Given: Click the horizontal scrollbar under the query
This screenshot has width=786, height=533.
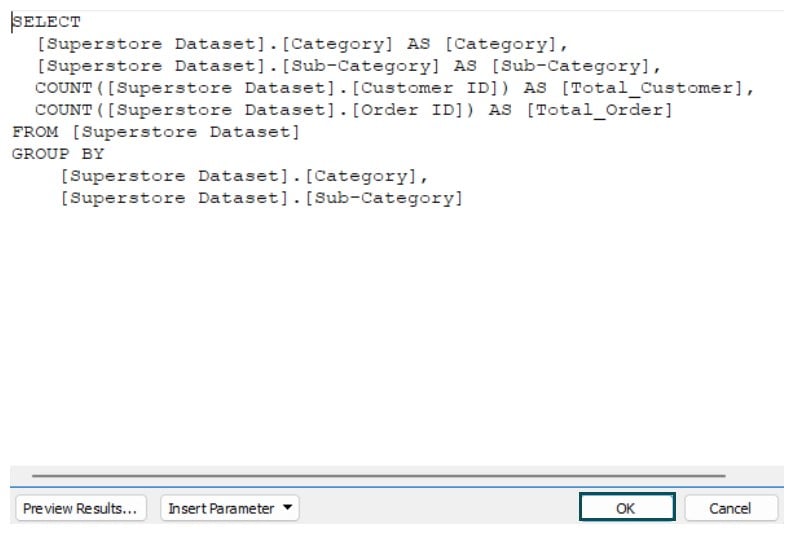Looking at the screenshot, I should [x=378, y=475].
